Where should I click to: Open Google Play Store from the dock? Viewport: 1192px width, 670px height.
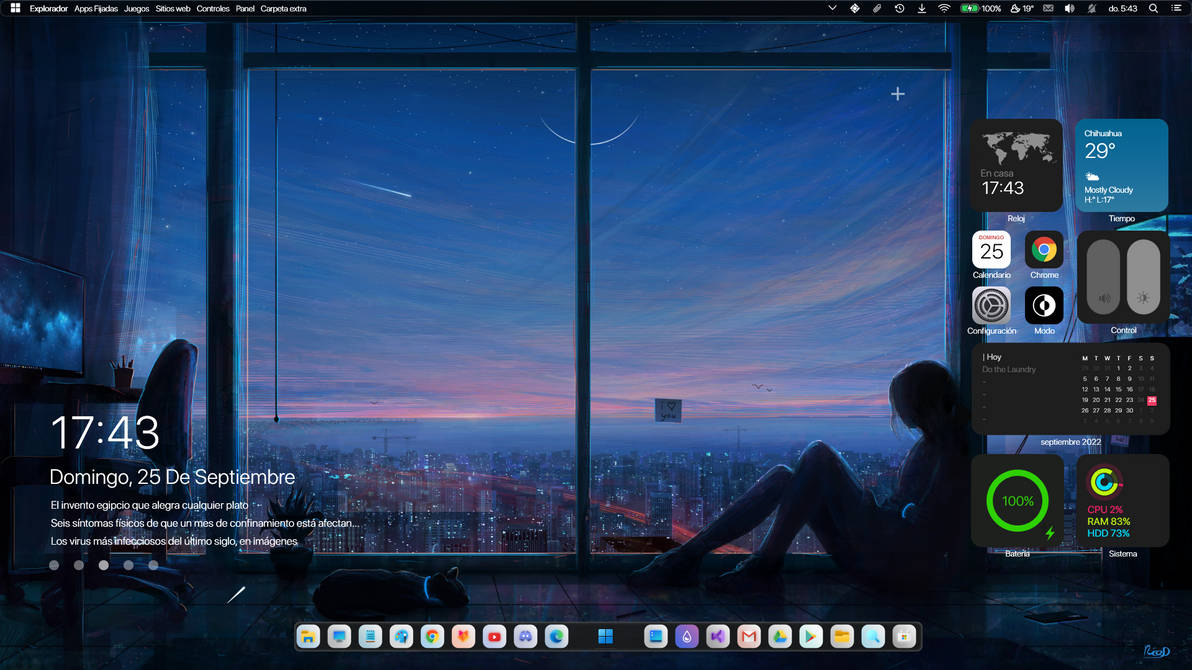810,636
